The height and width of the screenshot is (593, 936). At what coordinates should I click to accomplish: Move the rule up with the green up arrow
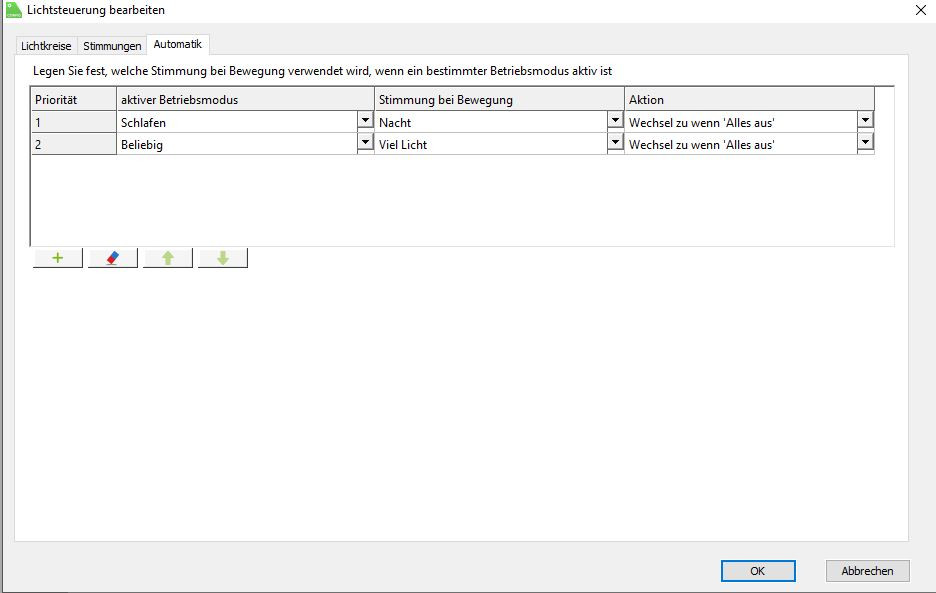coord(168,258)
